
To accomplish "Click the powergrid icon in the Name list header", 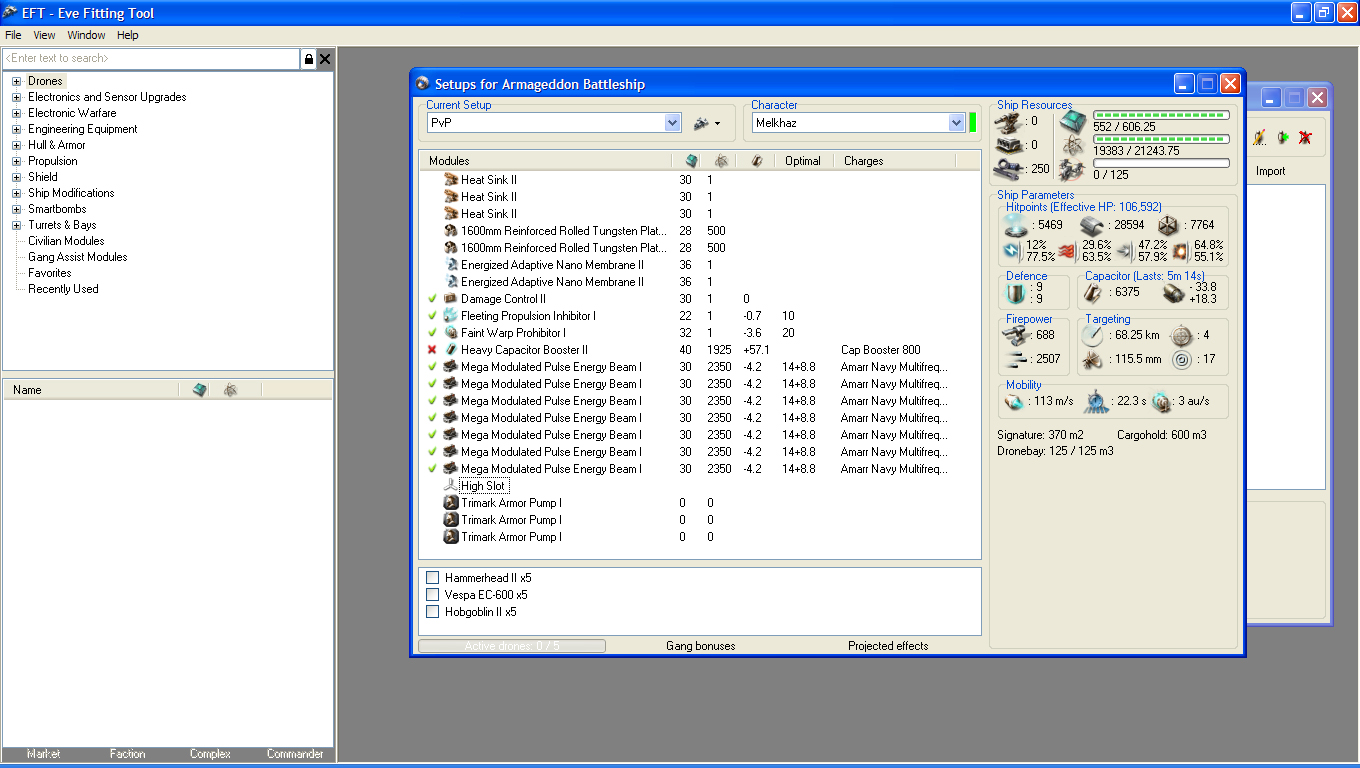I will (x=230, y=390).
